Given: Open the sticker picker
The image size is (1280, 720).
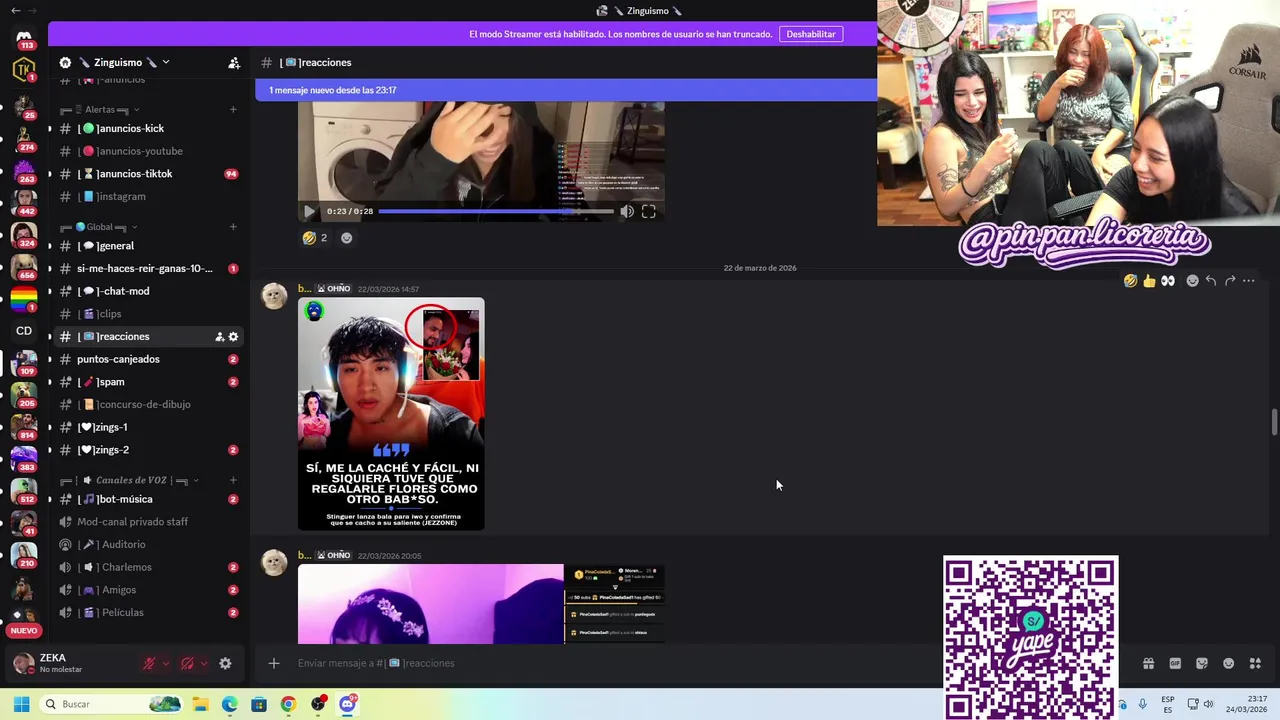Looking at the screenshot, I should pos(1202,663).
